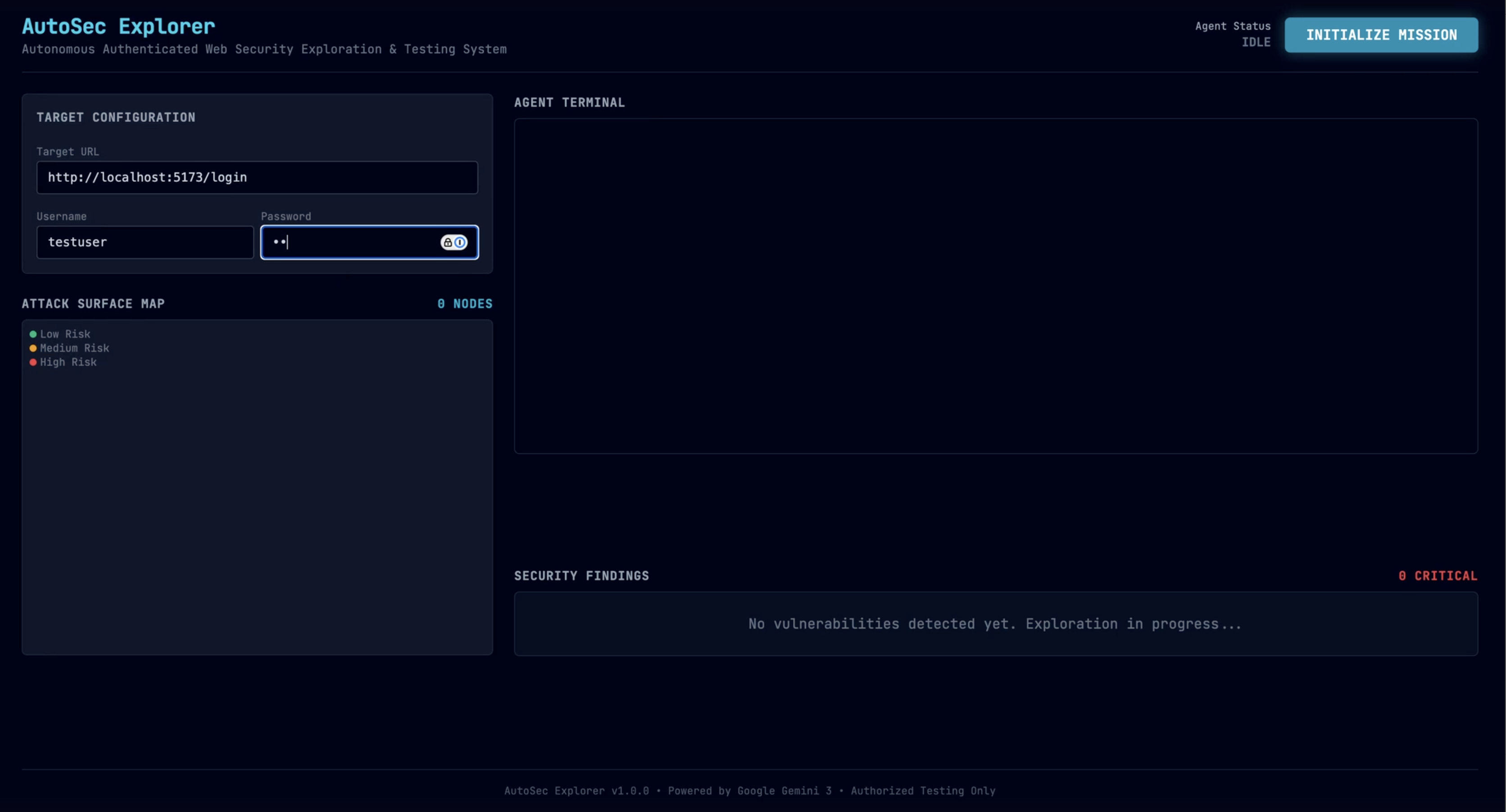Click into the Username field containing testuser
The image size is (1506, 812).
coord(145,243)
